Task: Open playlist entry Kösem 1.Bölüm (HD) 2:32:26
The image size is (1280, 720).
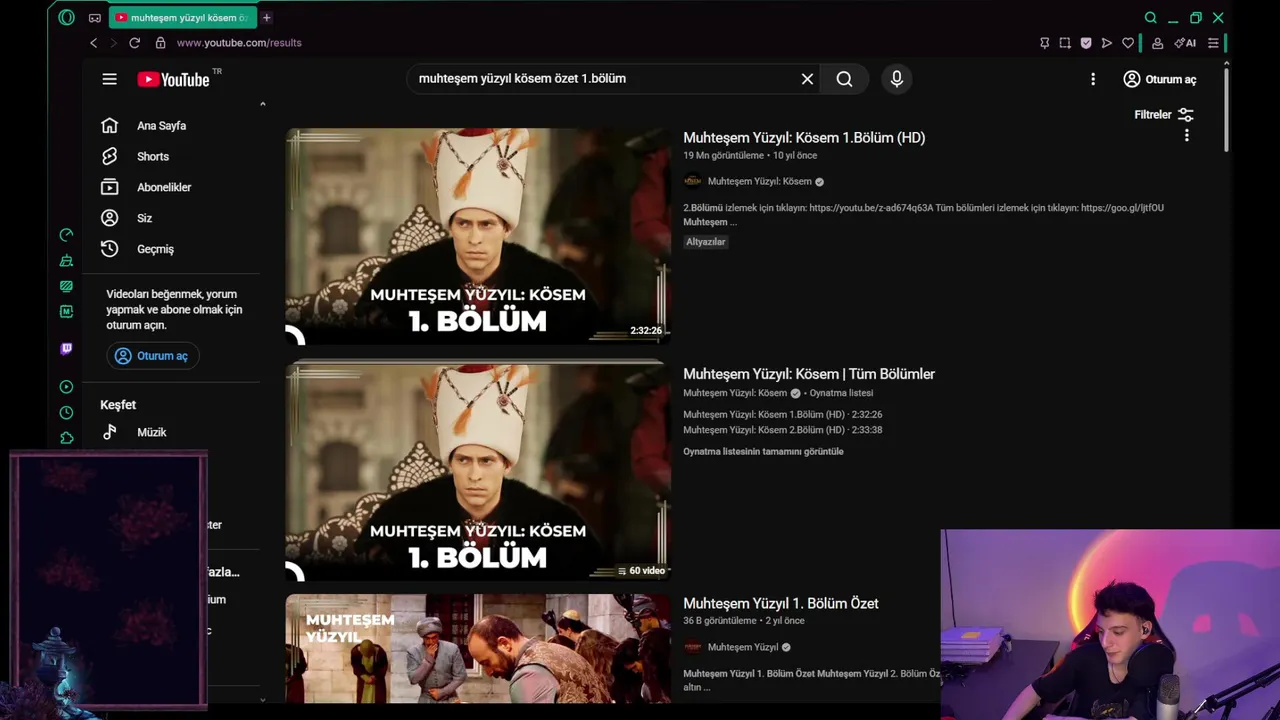Action: click(x=782, y=415)
